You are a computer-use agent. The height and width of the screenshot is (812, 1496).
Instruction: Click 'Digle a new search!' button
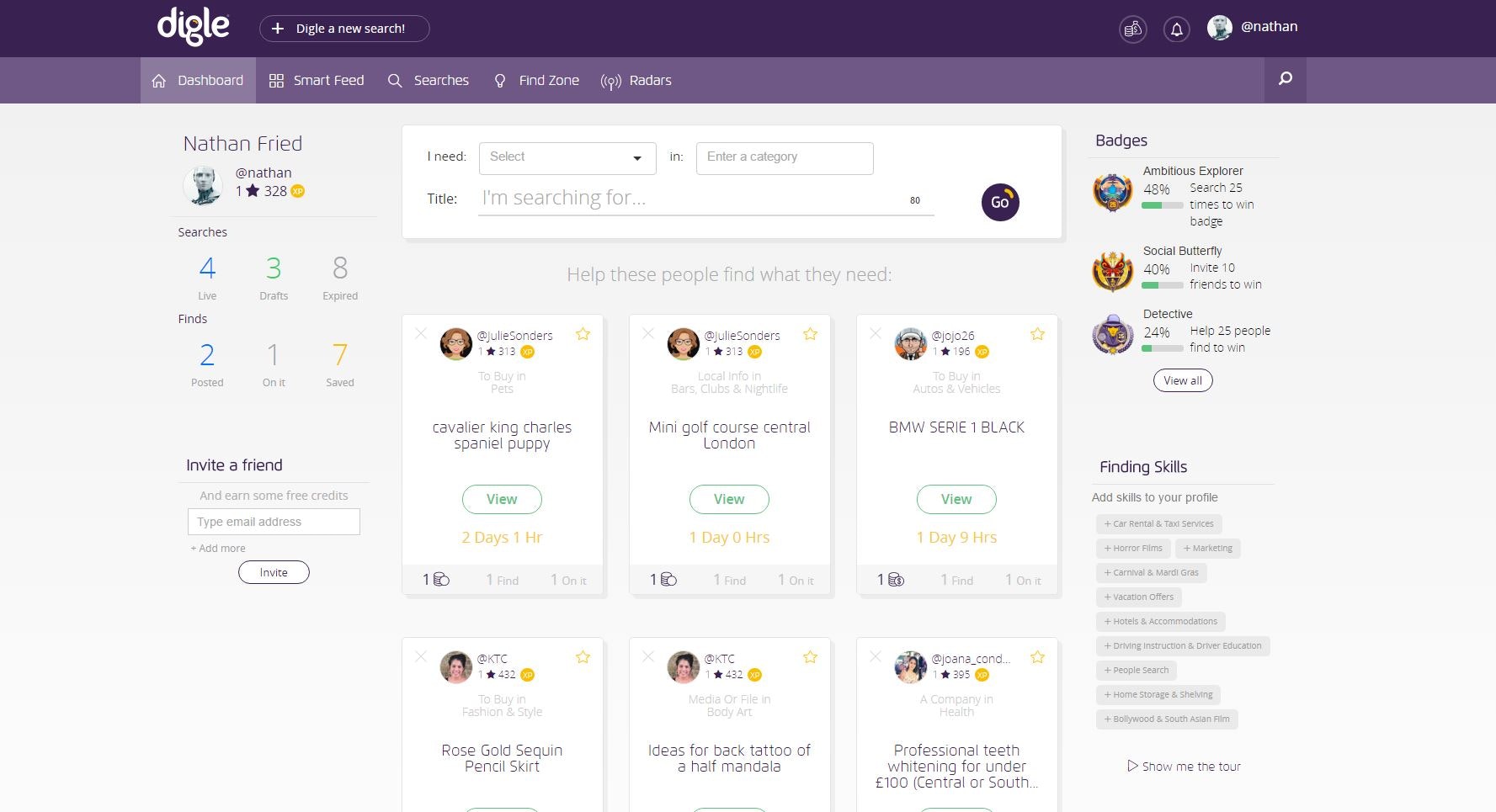point(344,29)
